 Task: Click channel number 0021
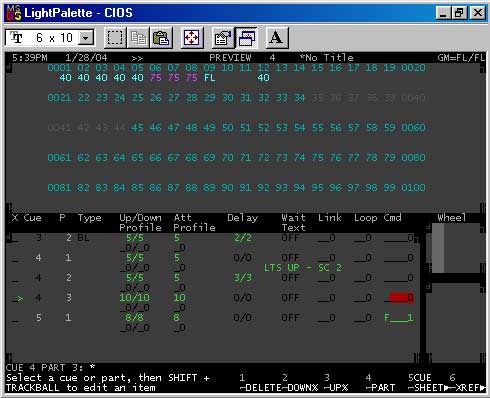[59, 98]
